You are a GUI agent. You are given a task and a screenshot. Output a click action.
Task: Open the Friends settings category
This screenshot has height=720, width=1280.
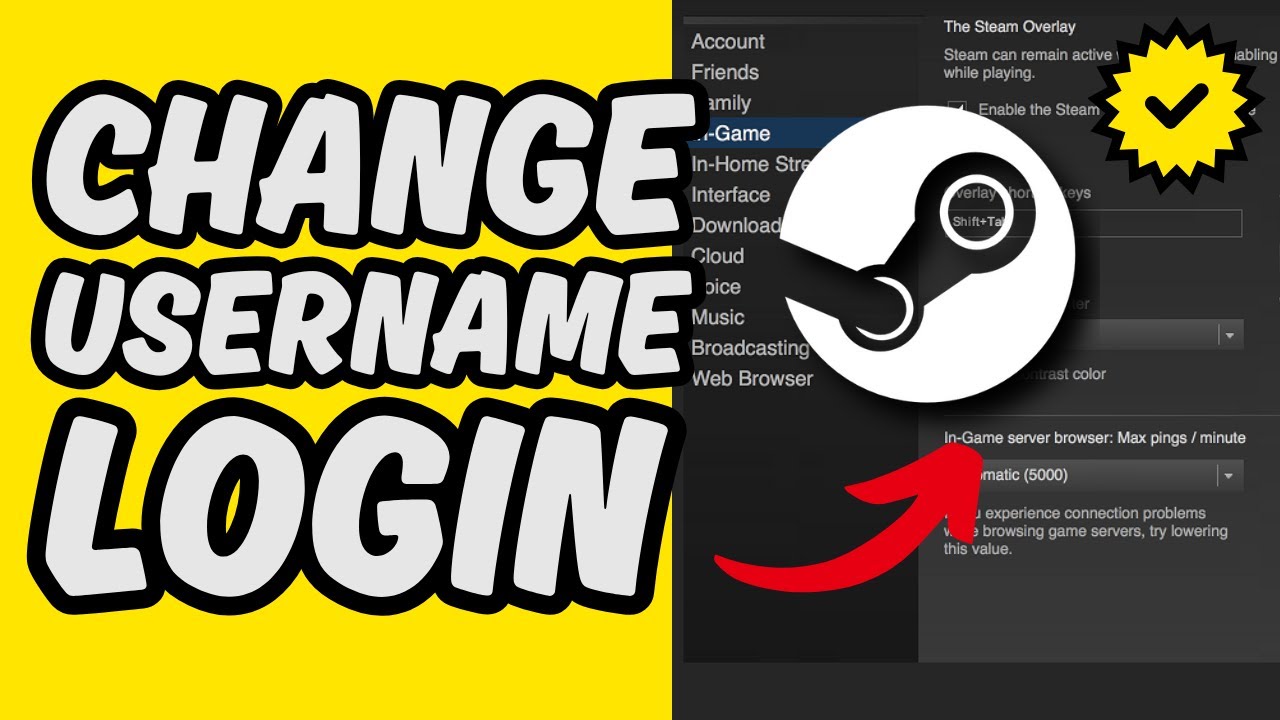tap(725, 72)
